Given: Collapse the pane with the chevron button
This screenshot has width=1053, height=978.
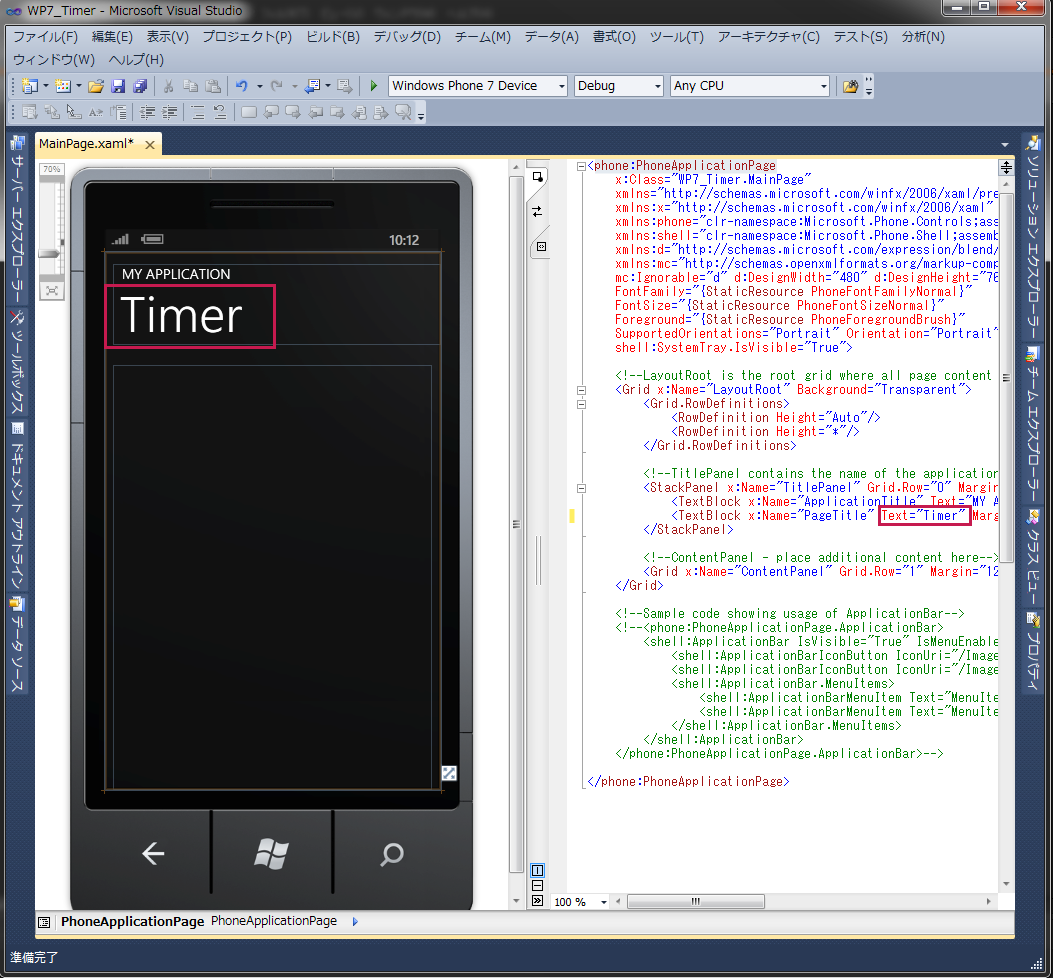Looking at the screenshot, I should (x=537, y=901).
